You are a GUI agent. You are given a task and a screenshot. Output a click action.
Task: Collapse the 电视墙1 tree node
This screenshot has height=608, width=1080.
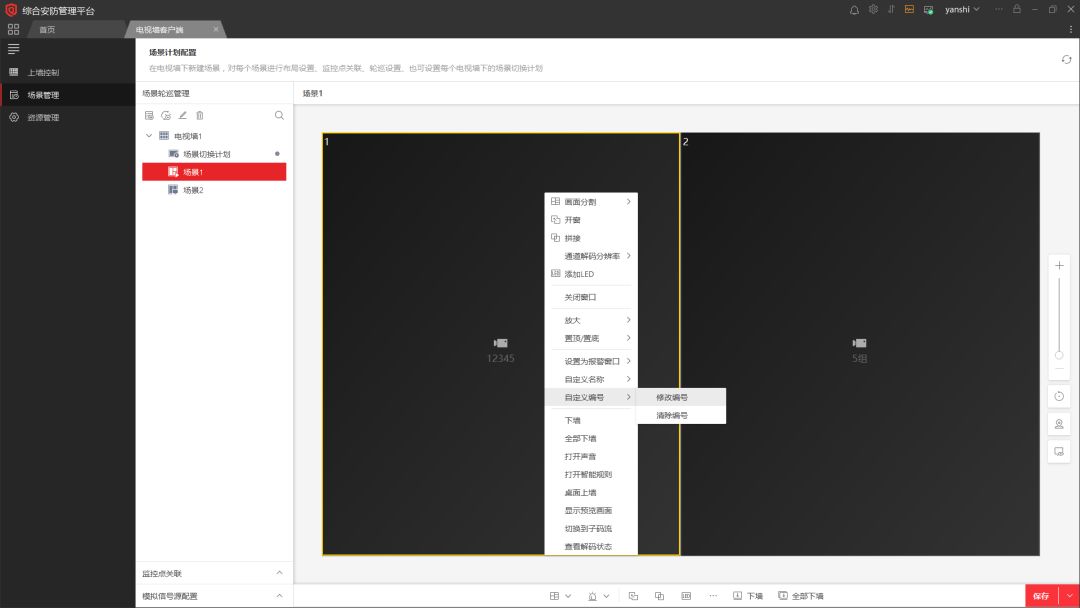(149, 136)
